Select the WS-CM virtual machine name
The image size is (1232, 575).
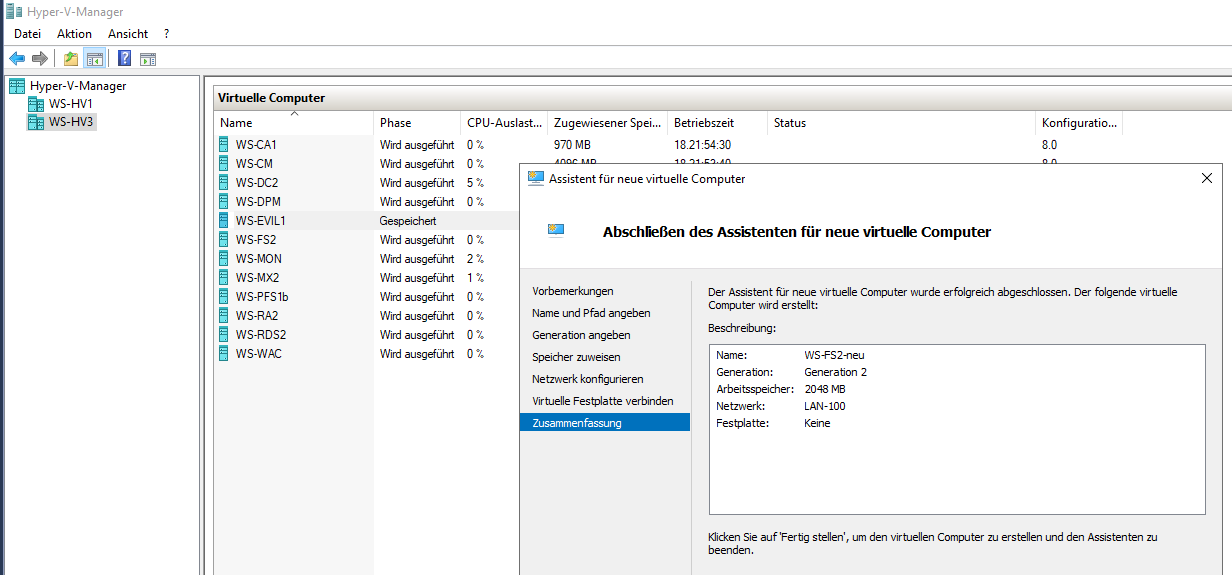pyautogui.click(x=254, y=163)
